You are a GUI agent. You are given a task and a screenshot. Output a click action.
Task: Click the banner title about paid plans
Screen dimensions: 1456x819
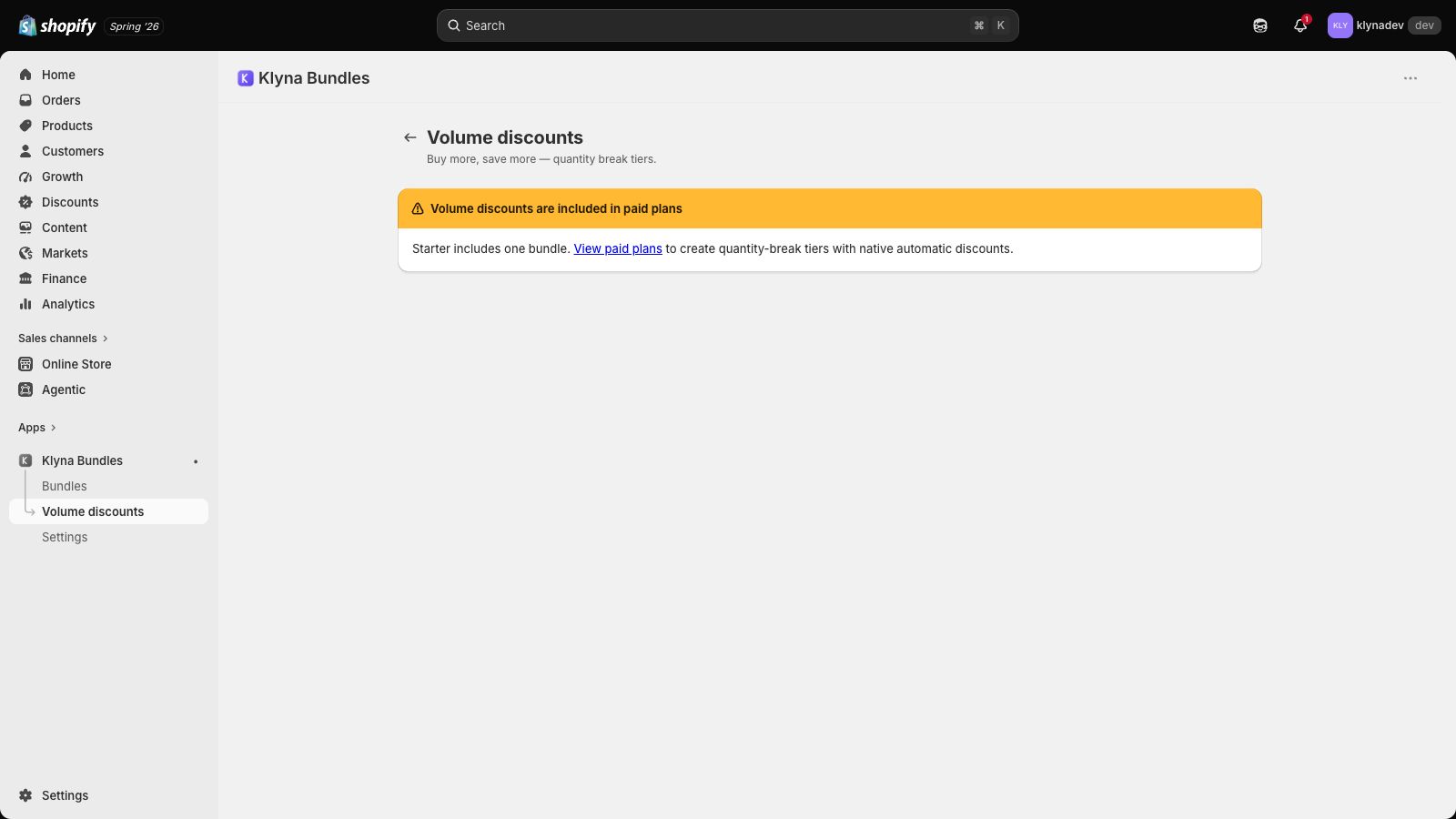point(556,208)
